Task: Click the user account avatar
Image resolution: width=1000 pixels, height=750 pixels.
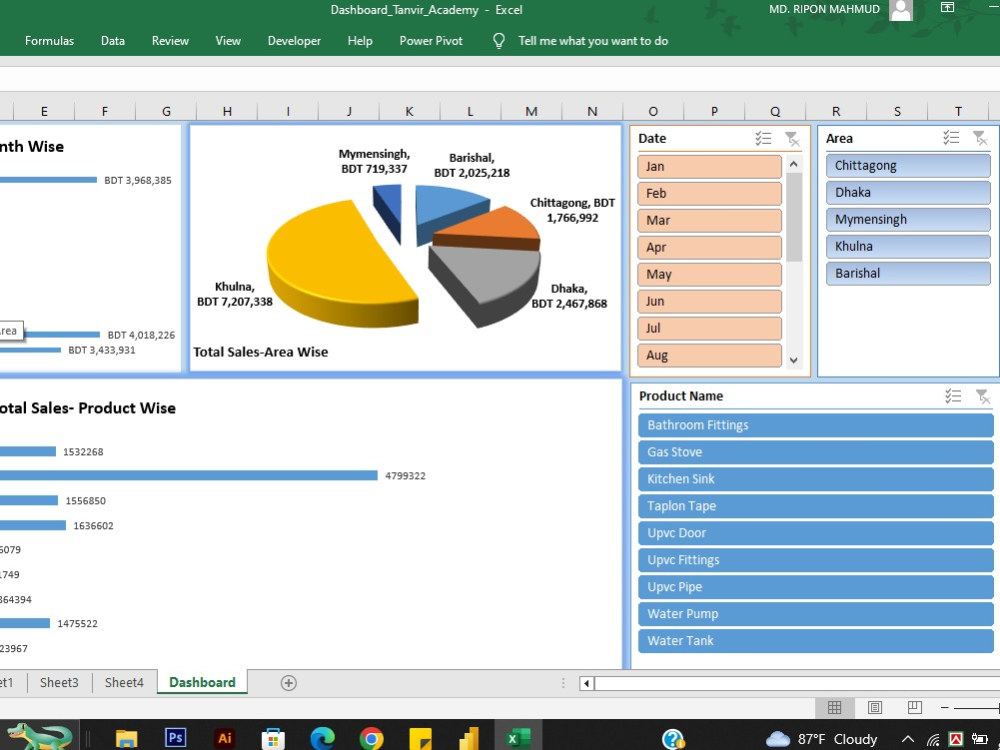Action: (x=901, y=10)
